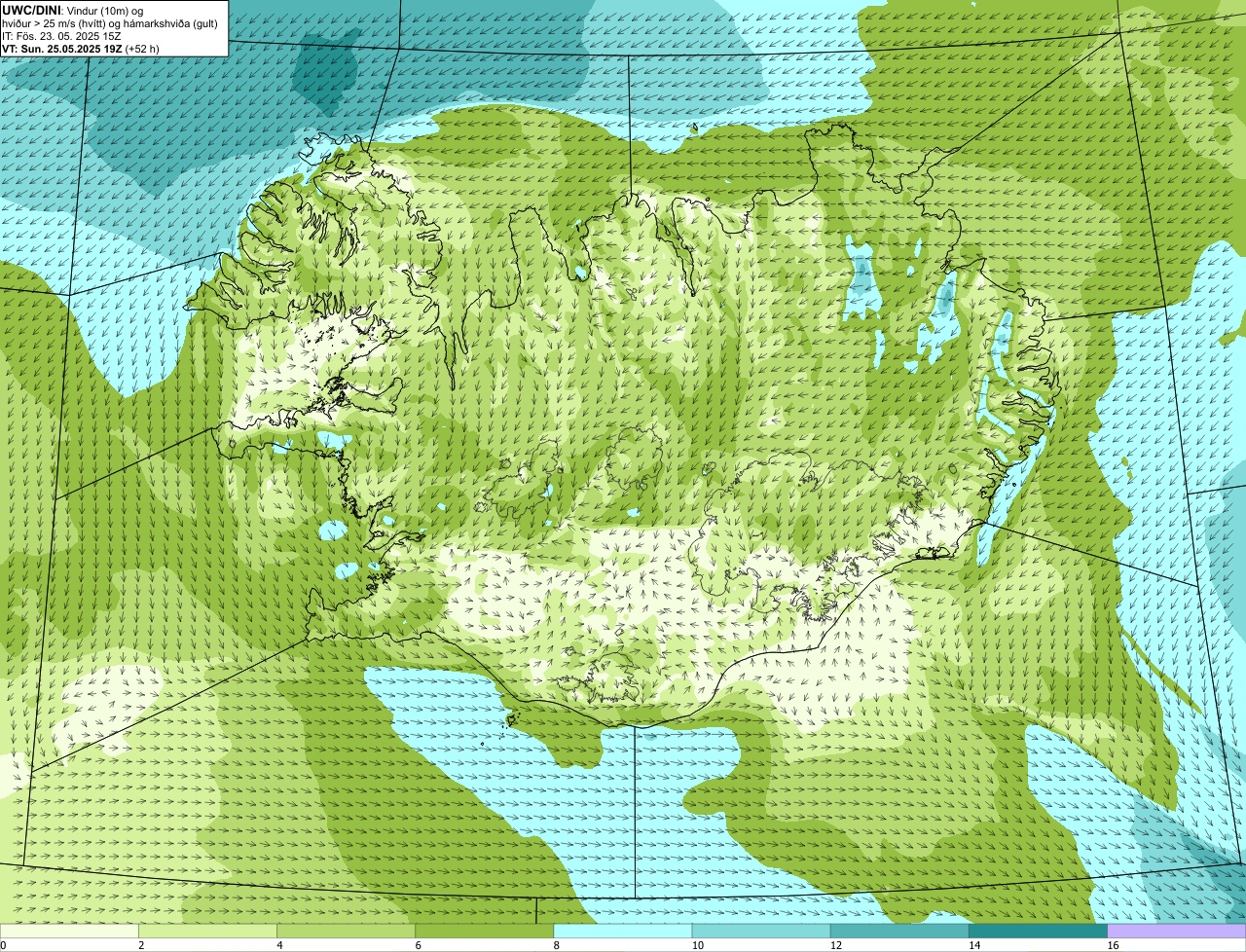Screen dimensions: 1246x952
Task: Click the scale label '0'
Action: click(x=3, y=945)
